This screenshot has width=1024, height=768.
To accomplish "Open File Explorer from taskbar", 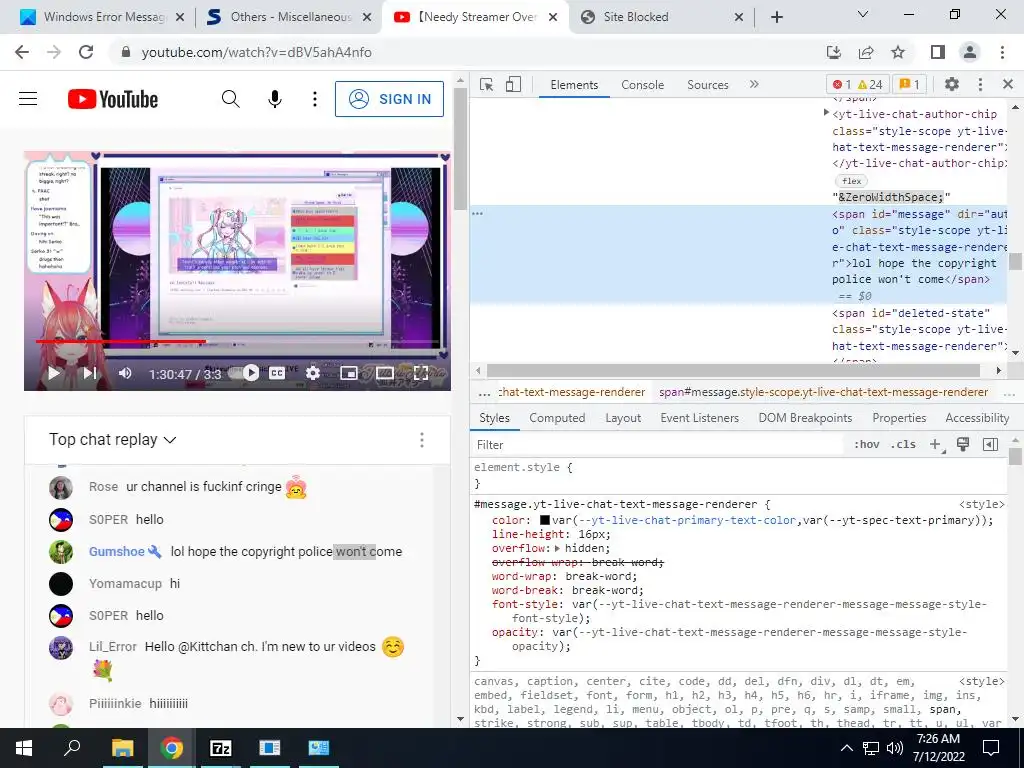I will click(122, 748).
